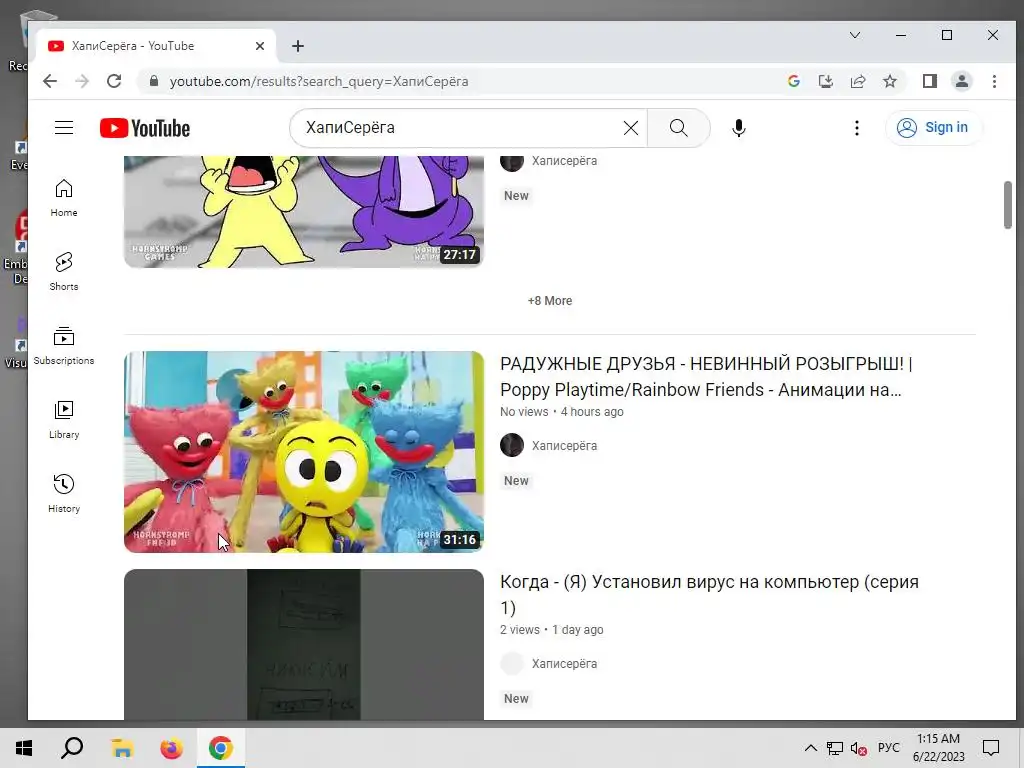This screenshot has height=768, width=1024.
Task: Open taskbar search
Action: (72, 748)
